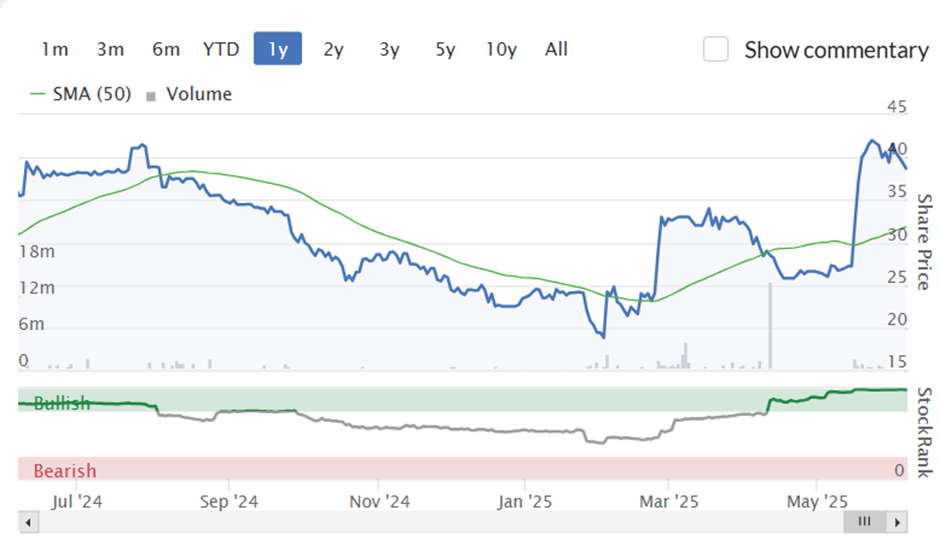This screenshot has width=940, height=539.
Task: Click the StockRank axis title
Action: (924, 432)
